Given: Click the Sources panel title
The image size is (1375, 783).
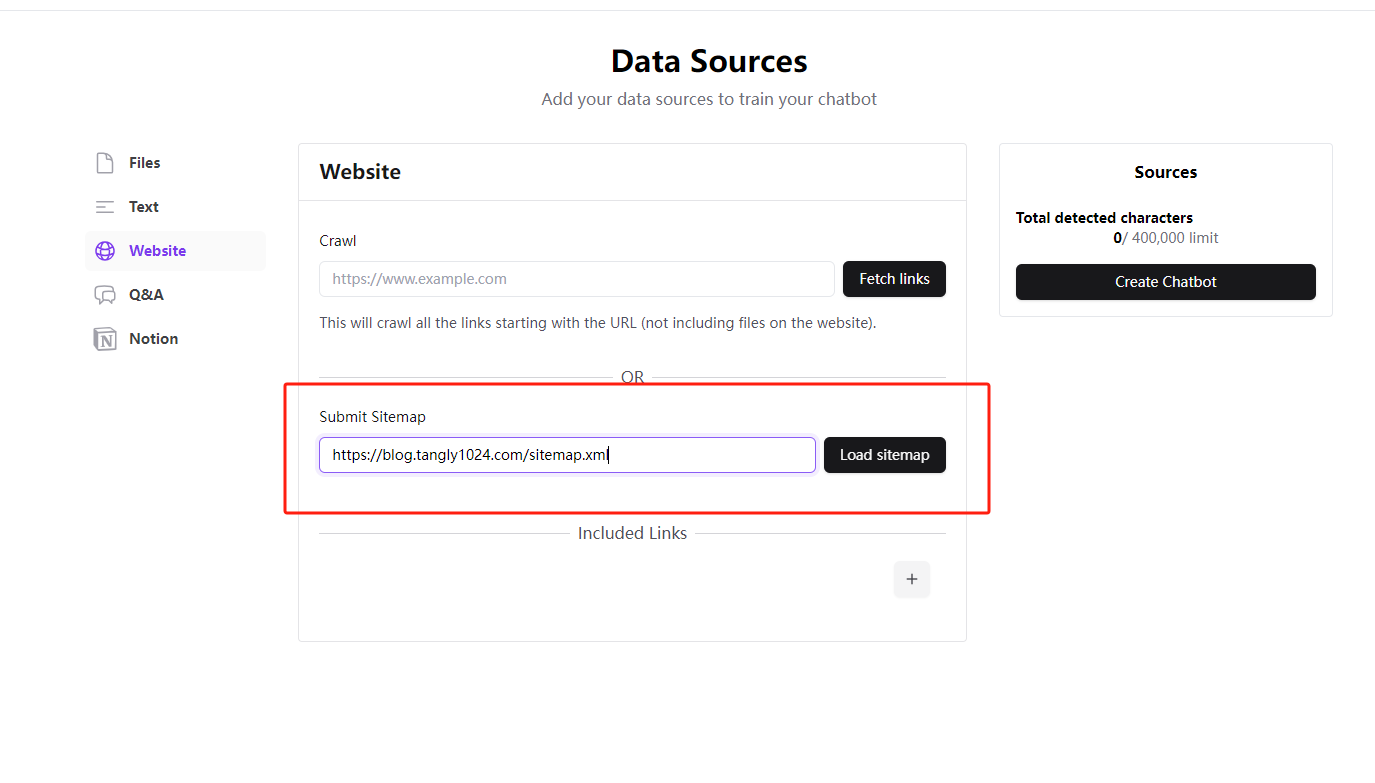Looking at the screenshot, I should pos(1166,172).
